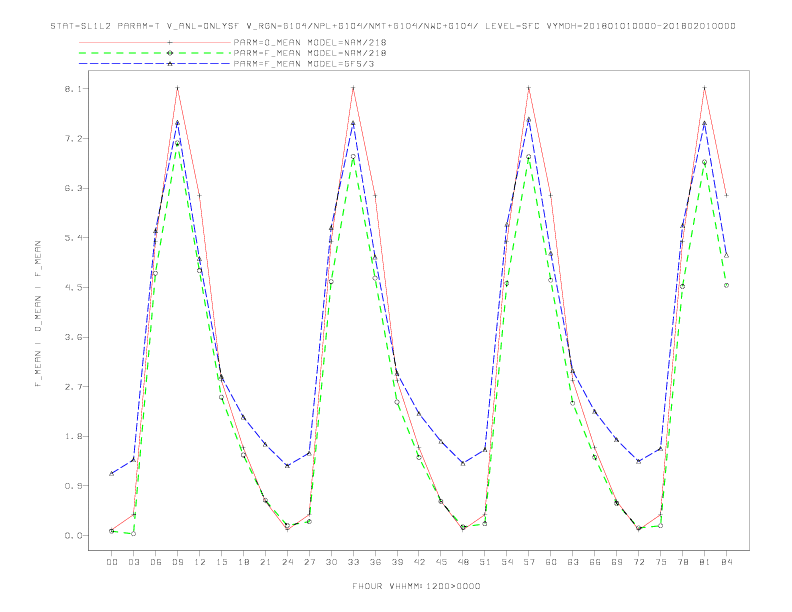Click x-axis tick label 72
Viewport: 792px width, 612px height.
[x=639, y=562]
